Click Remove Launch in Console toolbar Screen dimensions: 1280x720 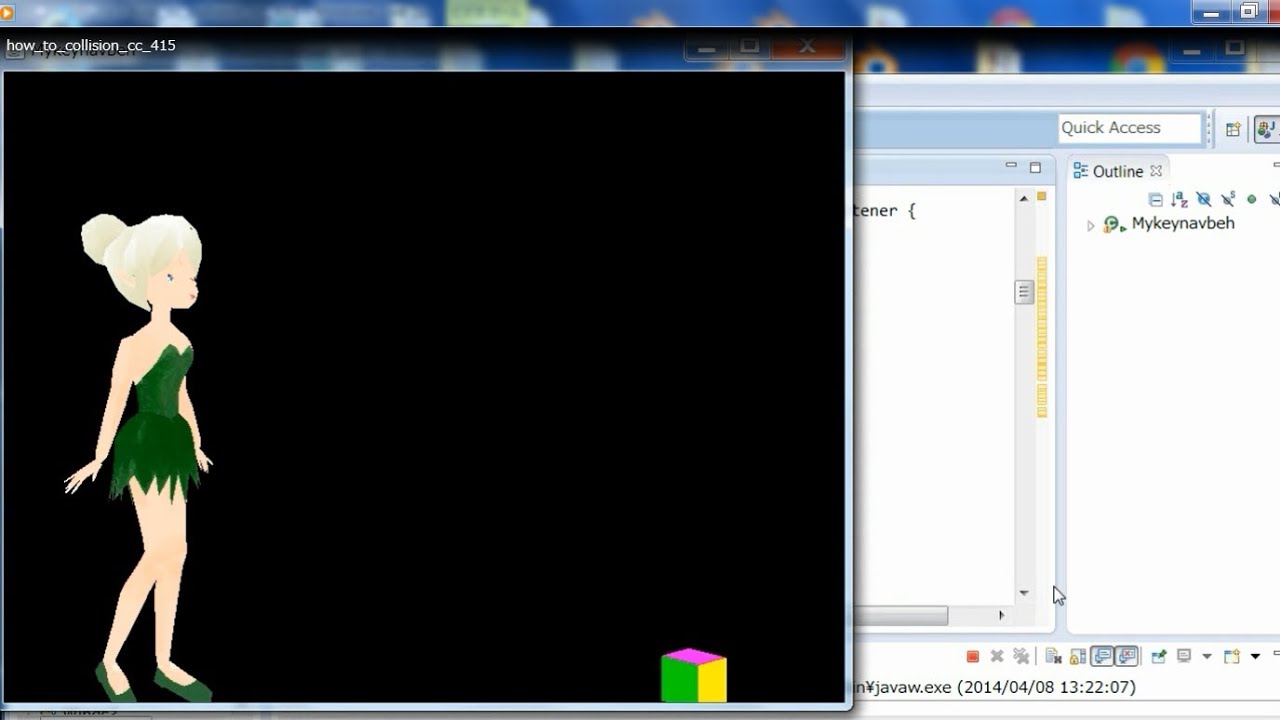pyautogui.click(x=997, y=657)
